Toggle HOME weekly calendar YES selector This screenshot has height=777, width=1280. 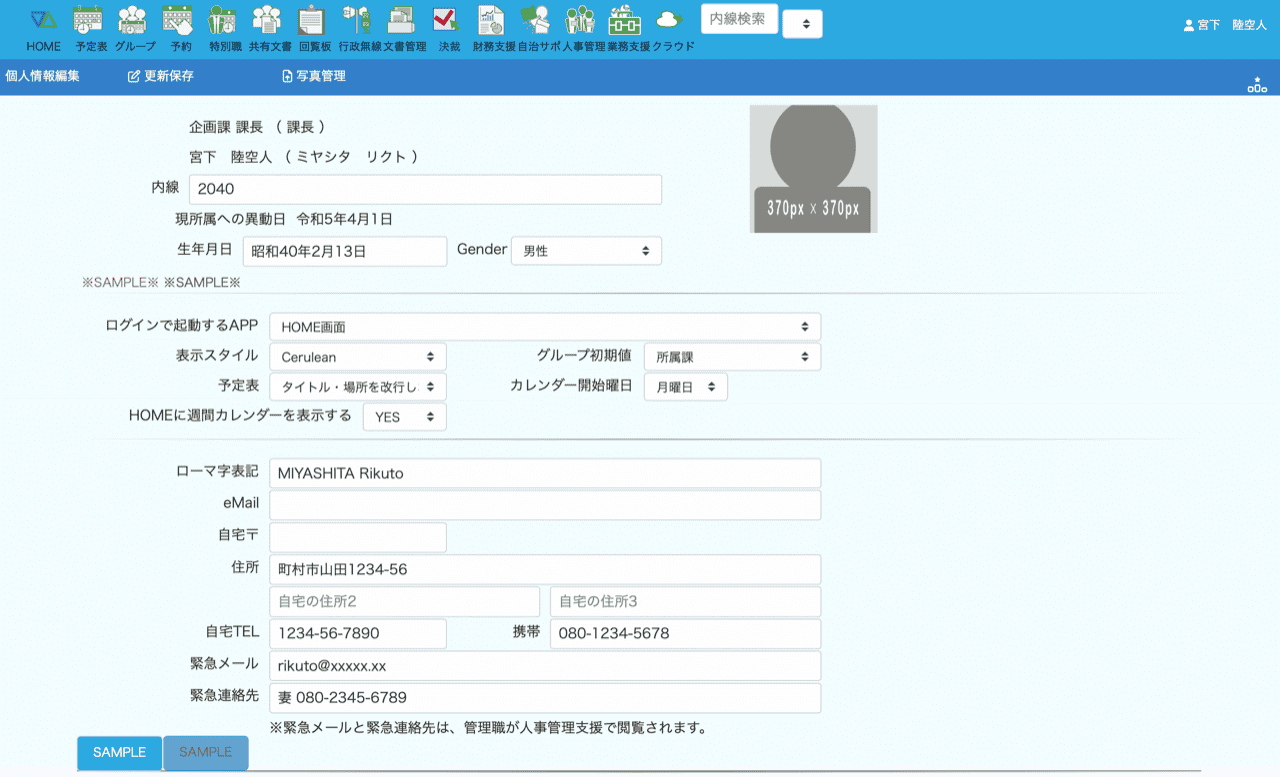[404, 417]
